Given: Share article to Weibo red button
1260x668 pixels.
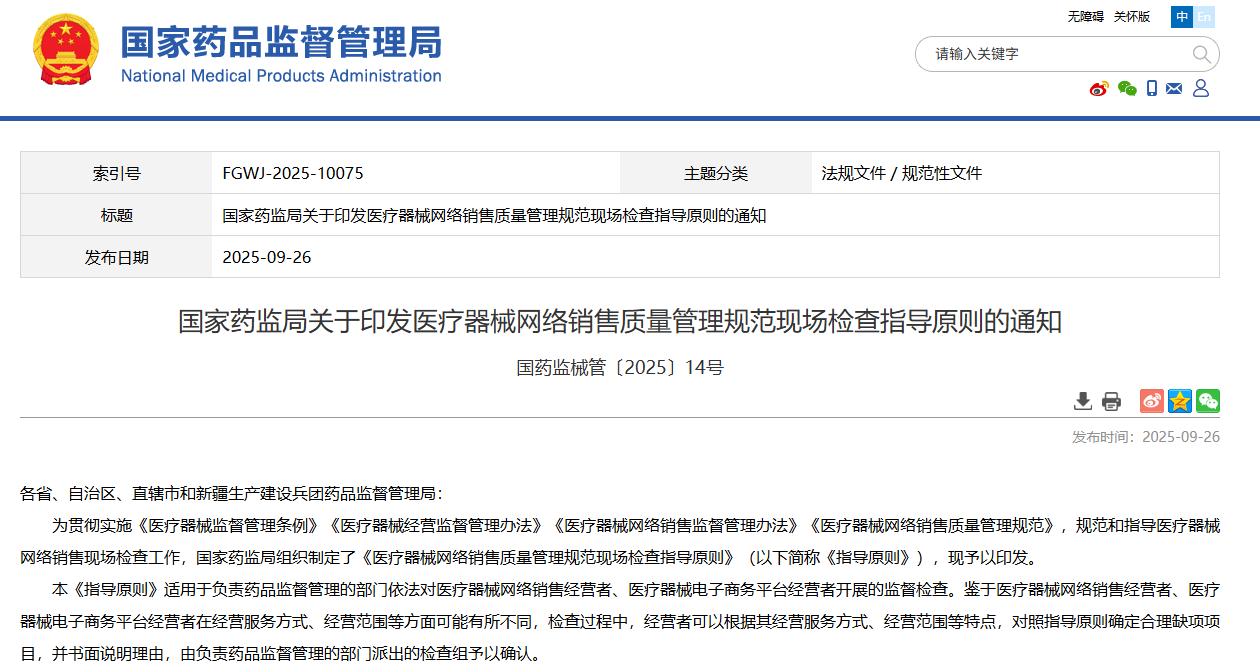Looking at the screenshot, I should click(x=1152, y=401).
